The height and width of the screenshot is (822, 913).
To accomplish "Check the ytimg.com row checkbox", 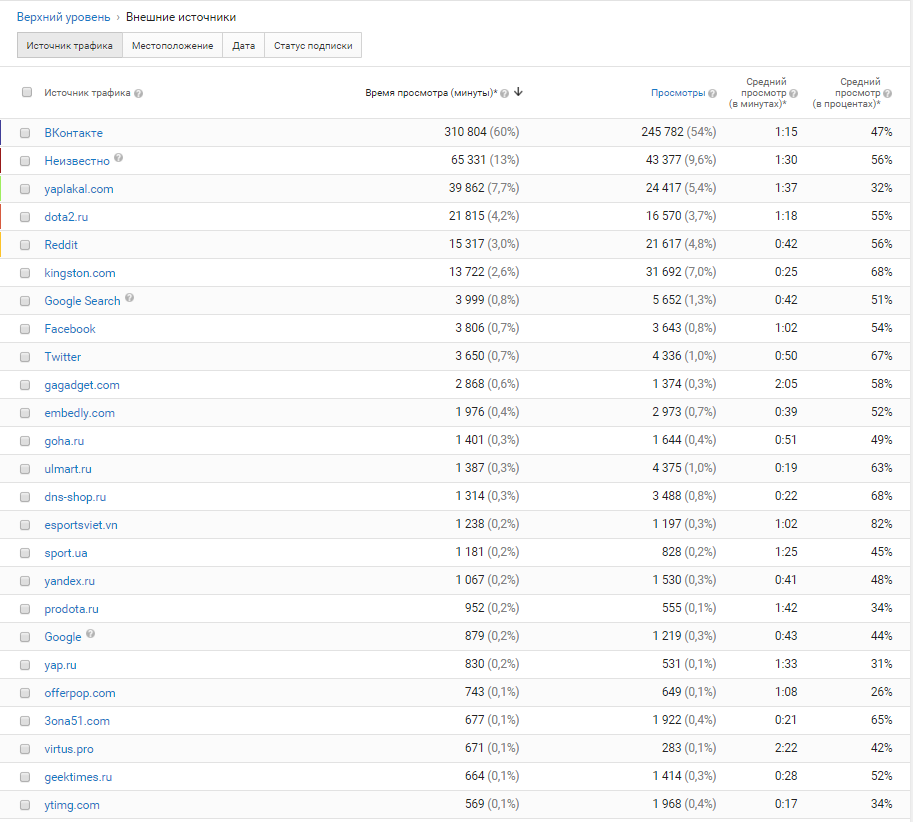I will pyautogui.click(x=25, y=805).
